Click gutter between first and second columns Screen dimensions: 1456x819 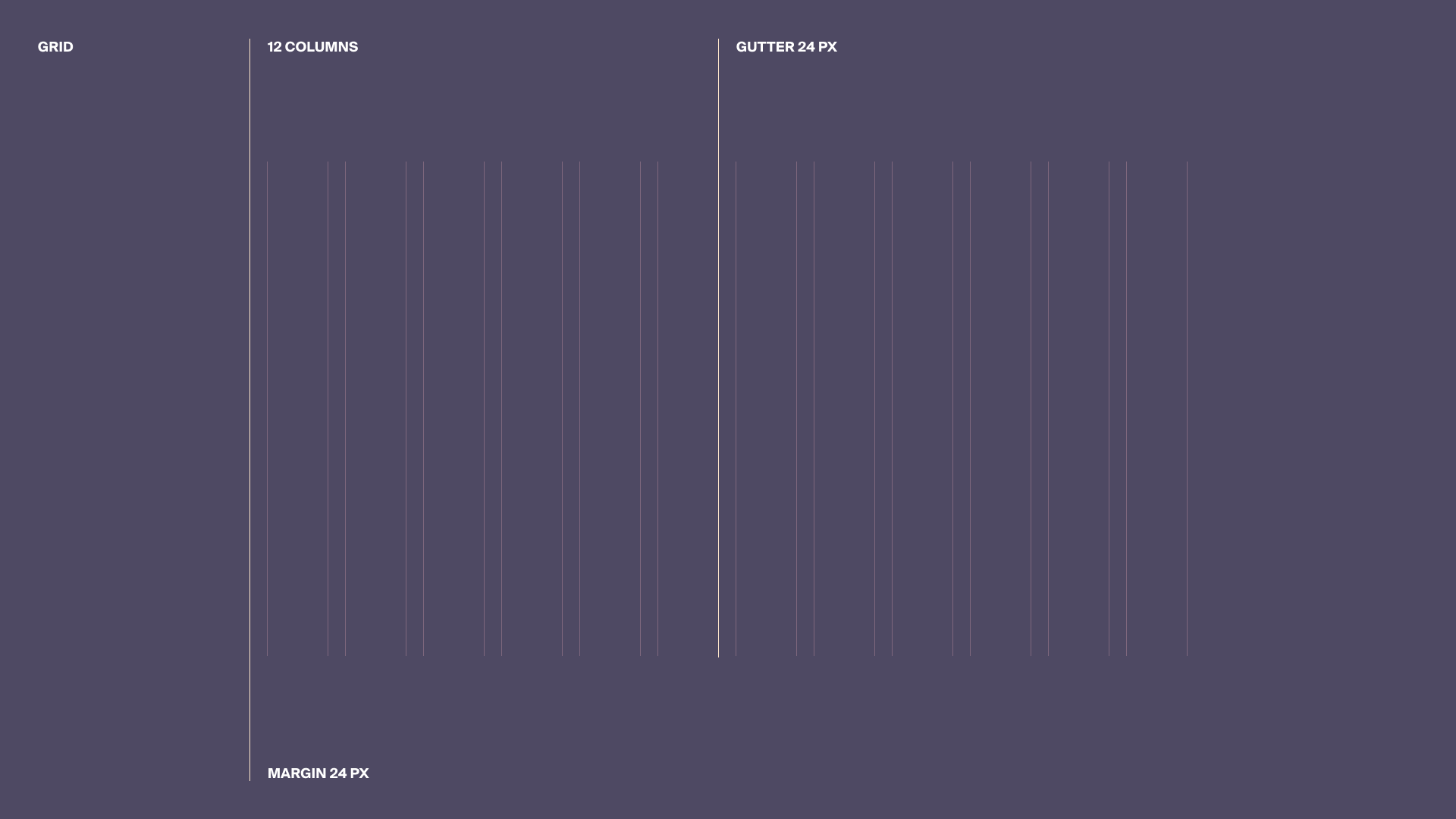coord(337,409)
